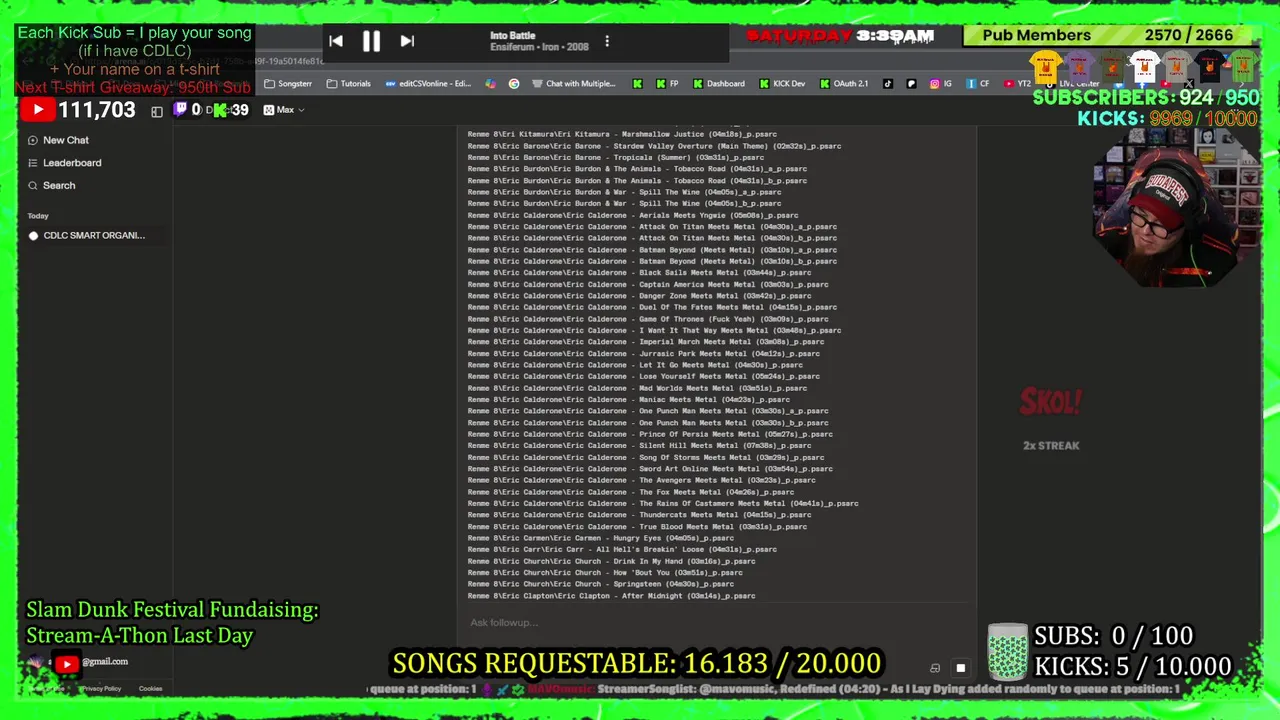Click Eric Church - Drink In My Hand
This screenshot has width=1280, height=720.
[611, 561]
